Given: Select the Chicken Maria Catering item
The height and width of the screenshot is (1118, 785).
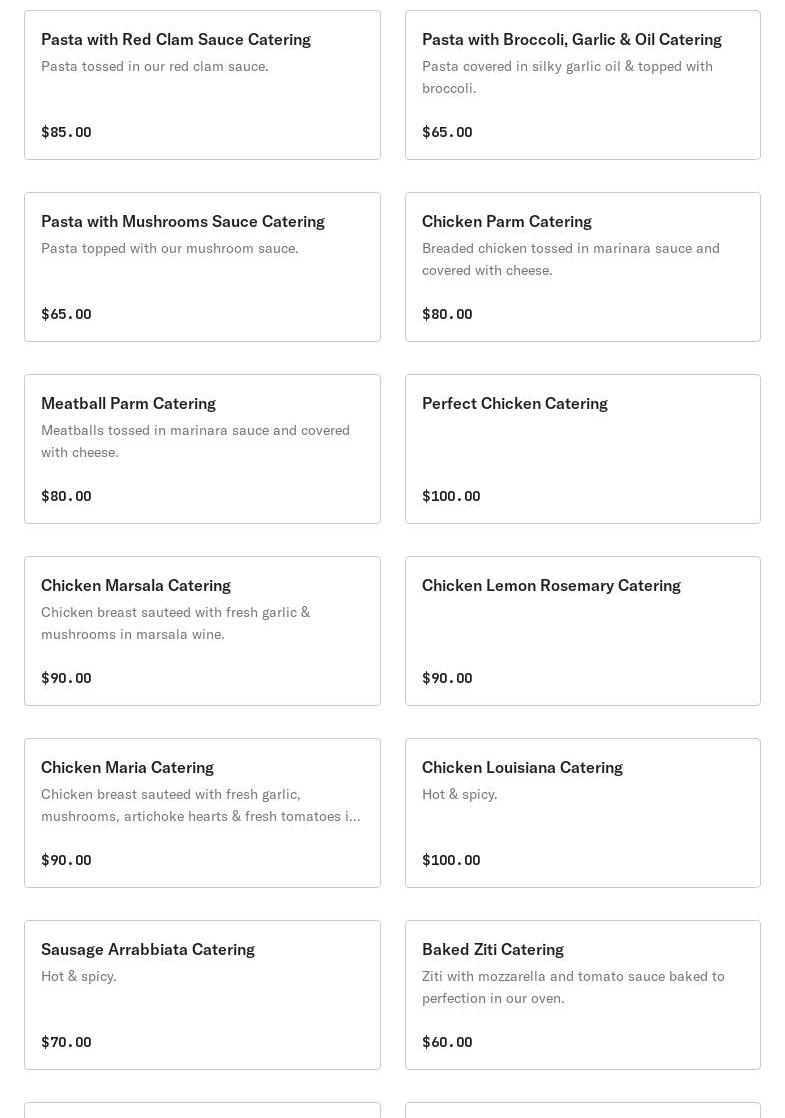Looking at the screenshot, I should [x=202, y=813].
